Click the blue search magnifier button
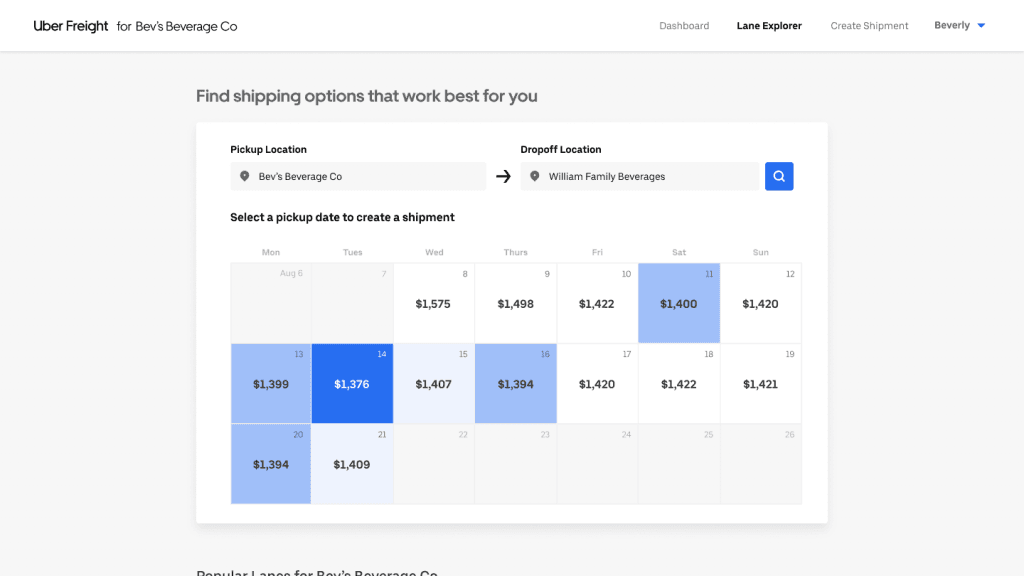 click(779, 176)
